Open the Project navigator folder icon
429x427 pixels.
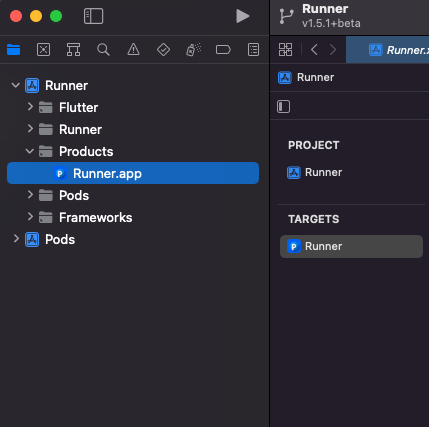tap(14, 50)
